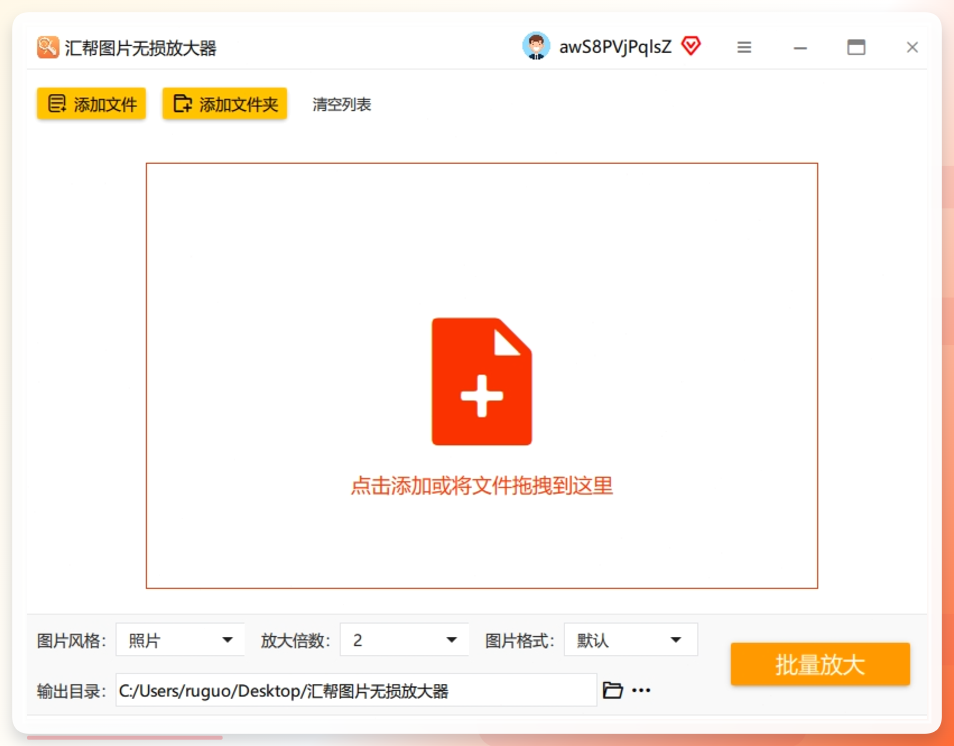The height and width of the screenshot is (746, 954).
Task: Click the 汇帮图片无损放大器 window title text
Action: 141,47
